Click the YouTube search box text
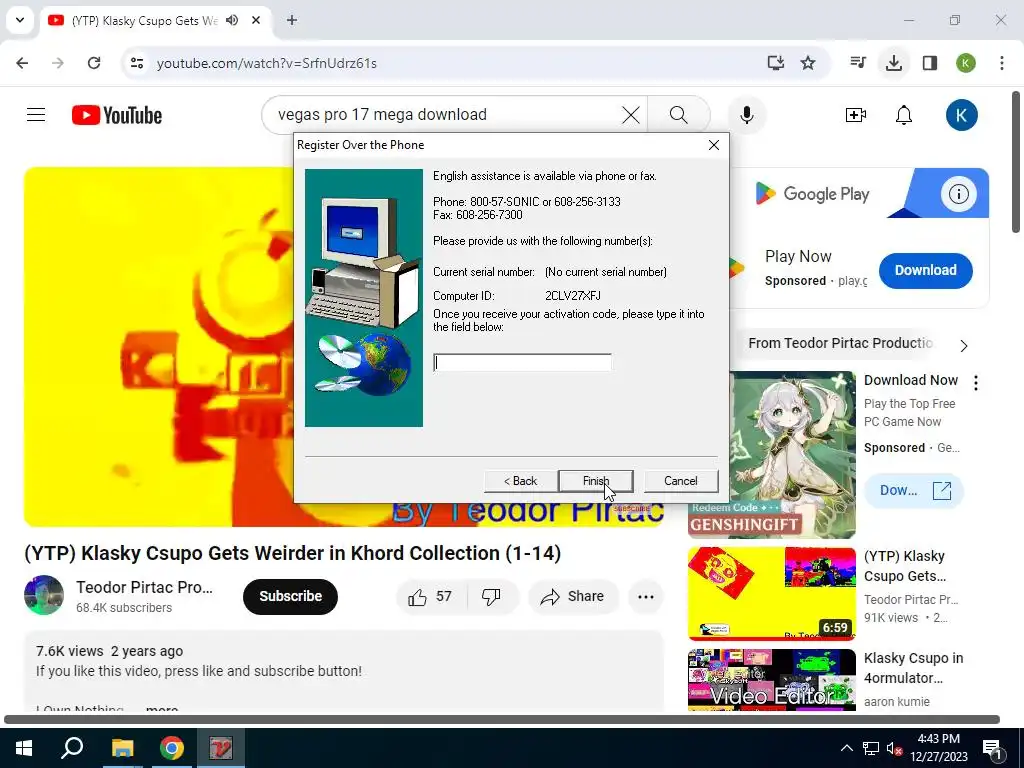This screenshot has height=768, width=1024. (x=382, y=114)
